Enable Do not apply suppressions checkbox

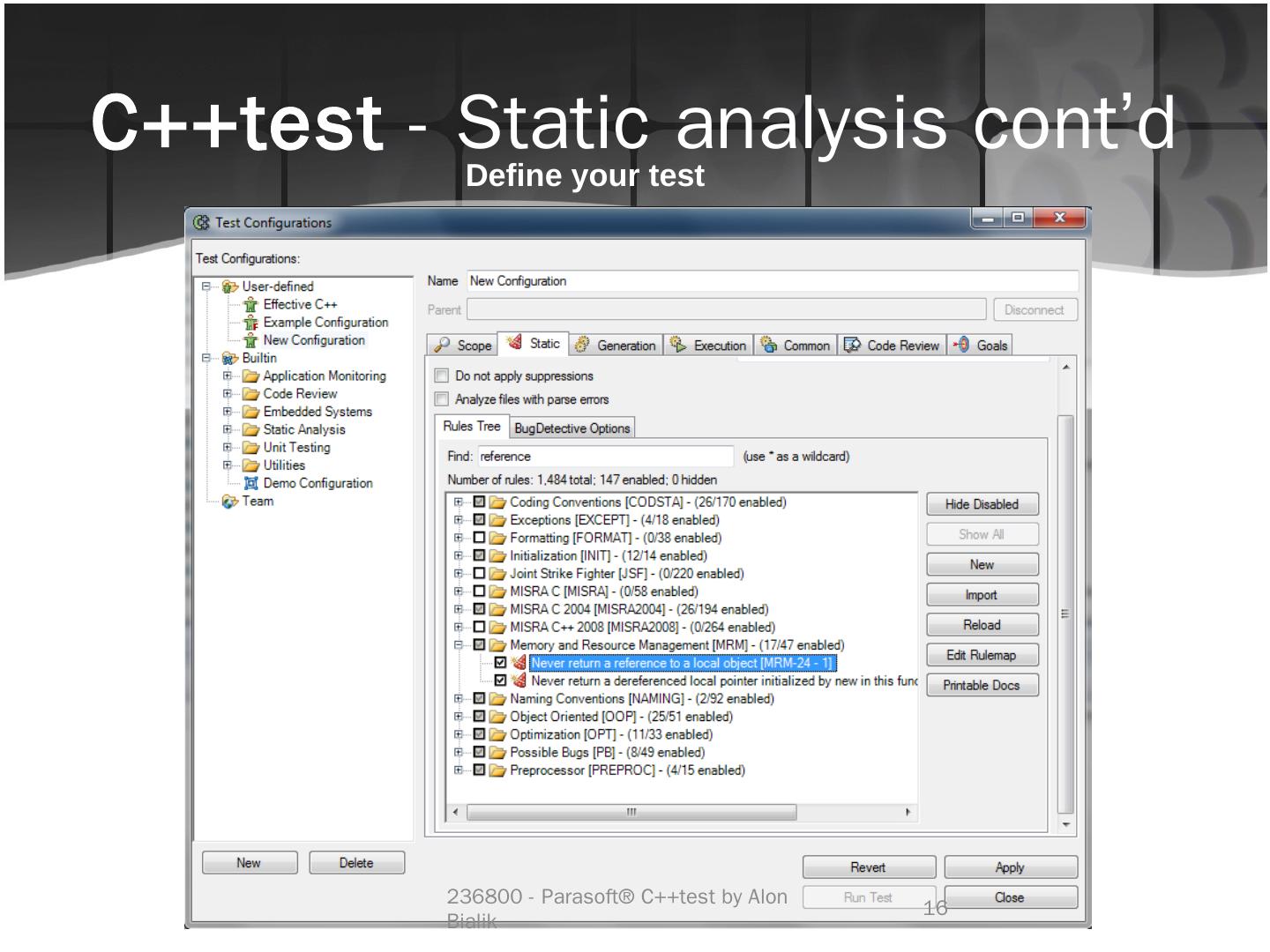[x=442, y=376]
